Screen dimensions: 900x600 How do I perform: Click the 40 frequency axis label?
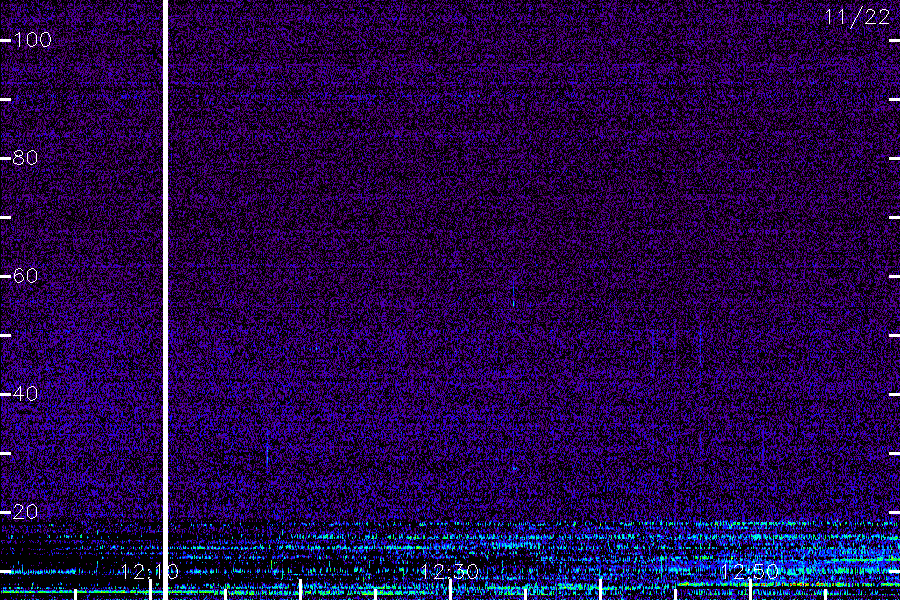pos(25,394)
